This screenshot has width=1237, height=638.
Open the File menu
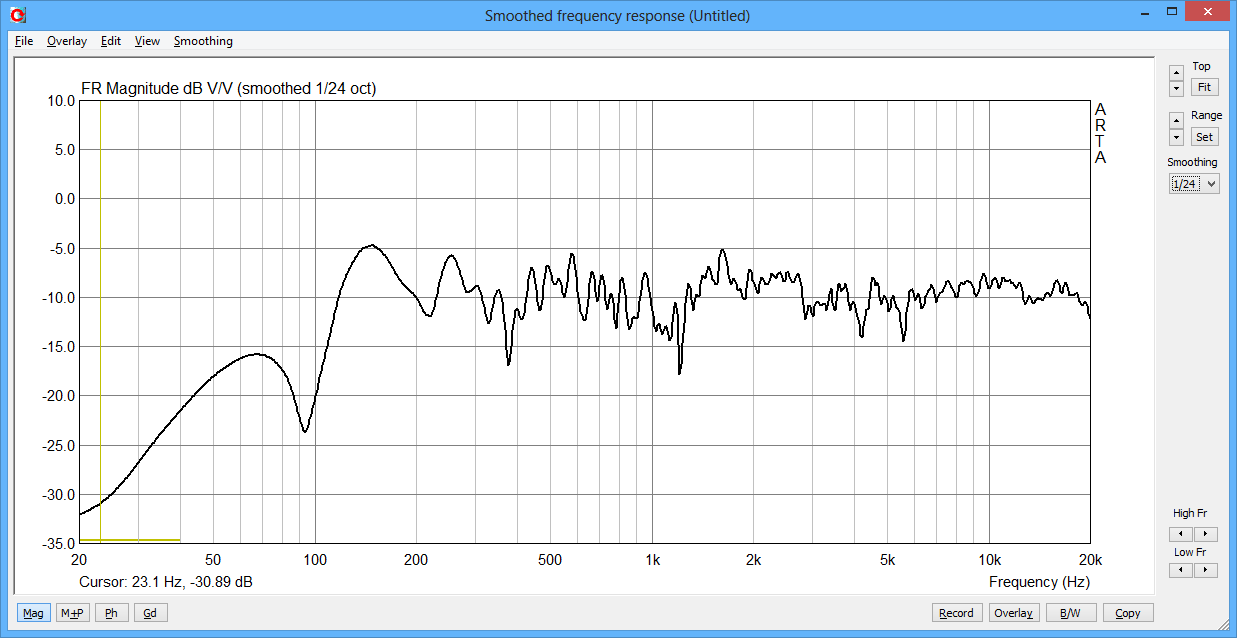point(24,41)
